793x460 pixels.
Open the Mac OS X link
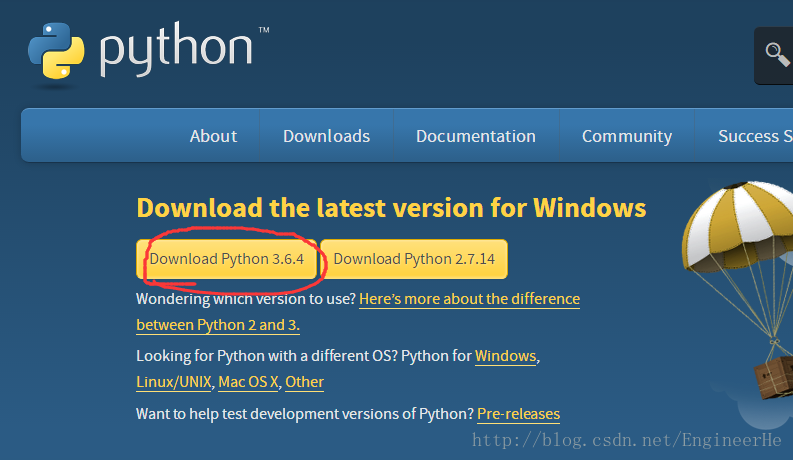tap(248, 382)
